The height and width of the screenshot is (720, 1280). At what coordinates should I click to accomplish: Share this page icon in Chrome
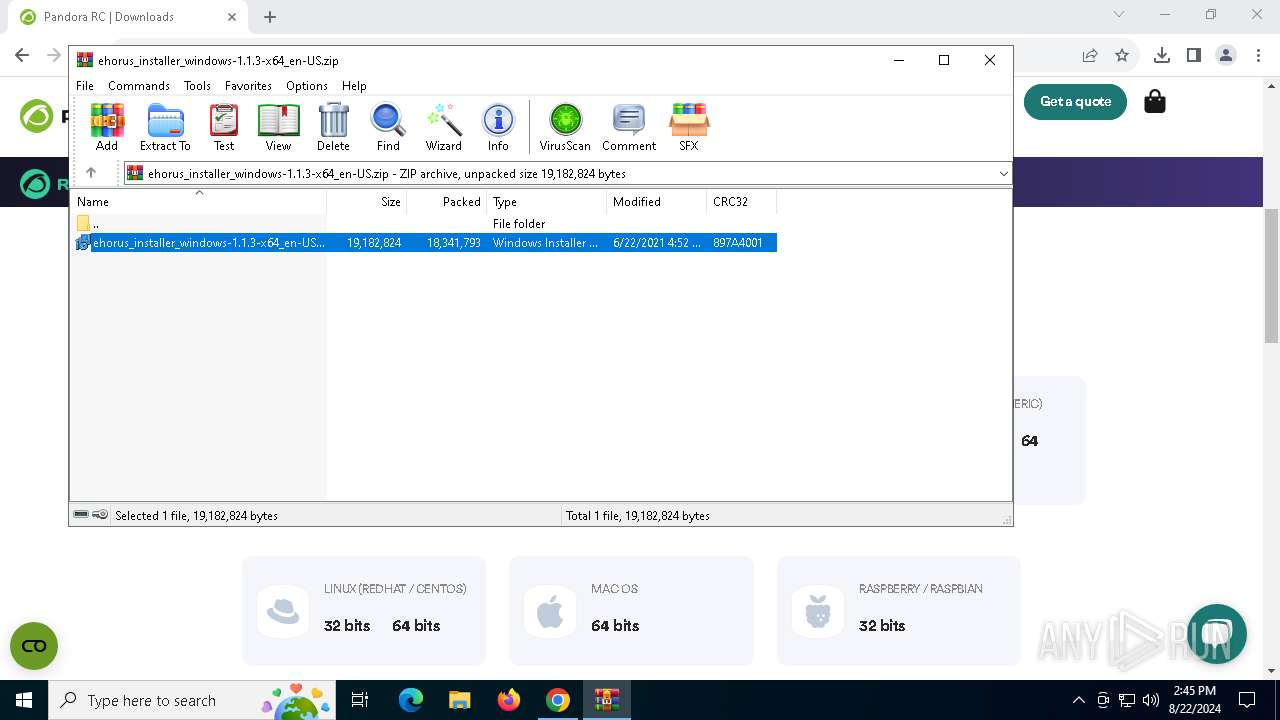[1090, 55]
